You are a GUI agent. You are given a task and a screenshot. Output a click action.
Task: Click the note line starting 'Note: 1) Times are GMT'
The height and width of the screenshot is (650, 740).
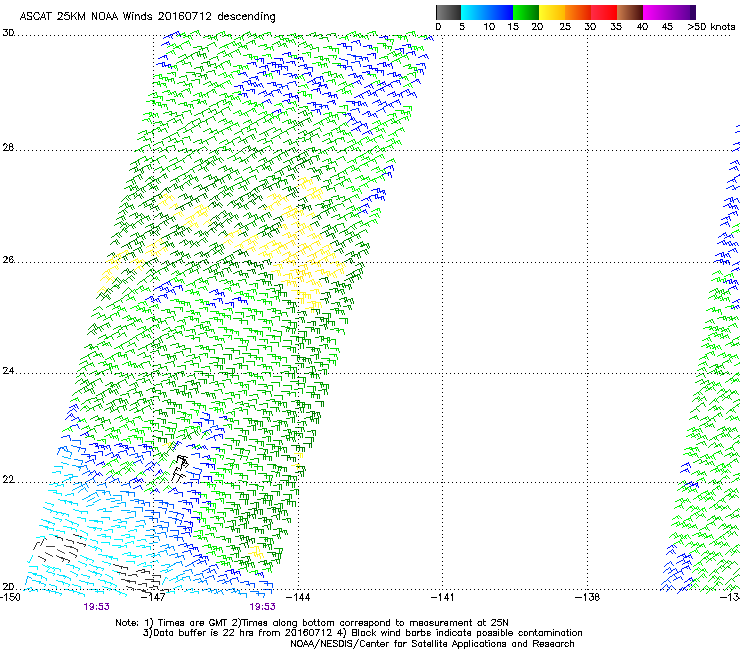tap(312, 623)
